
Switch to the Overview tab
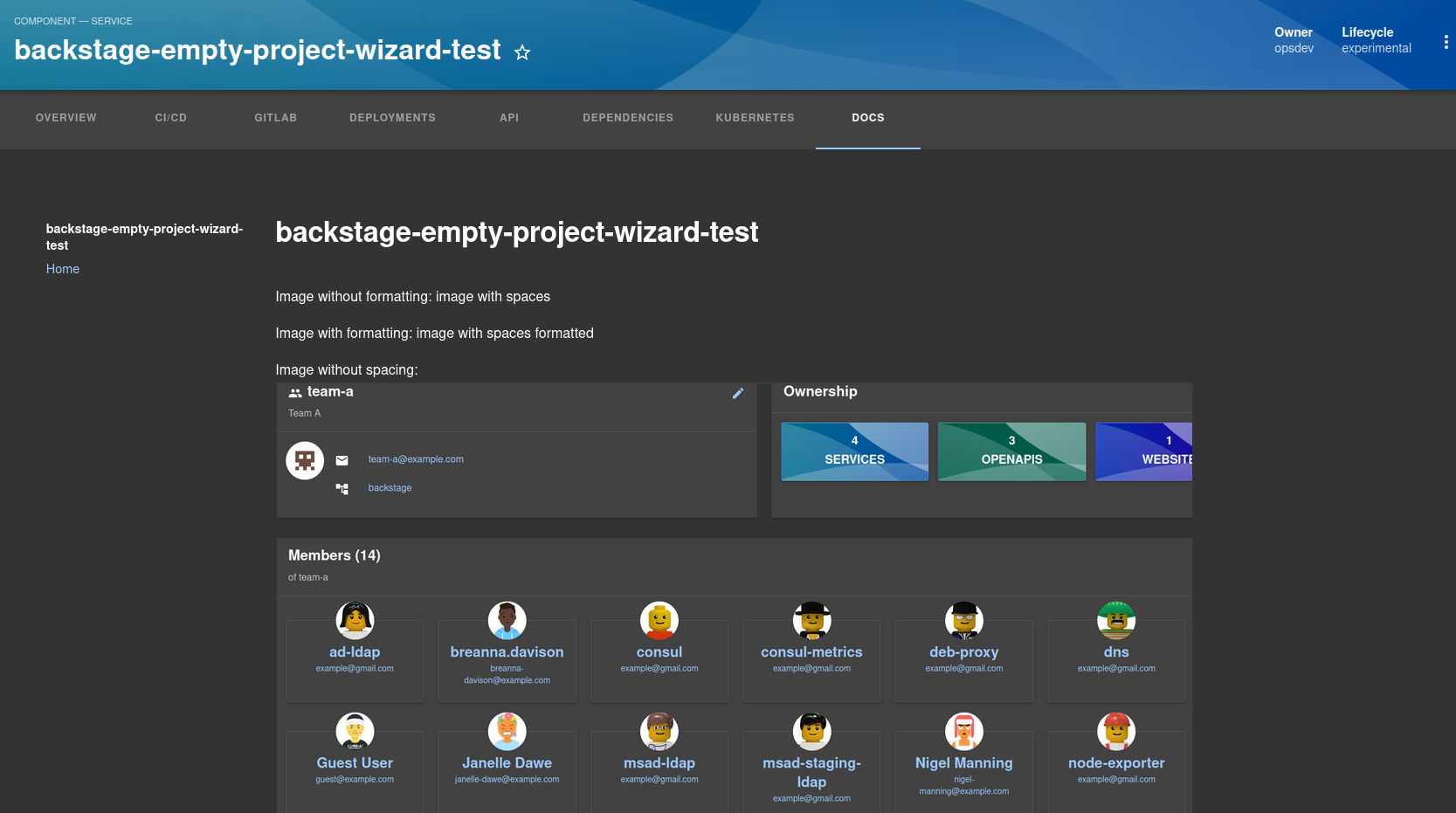pyautogui.click(x=66, y=117)
